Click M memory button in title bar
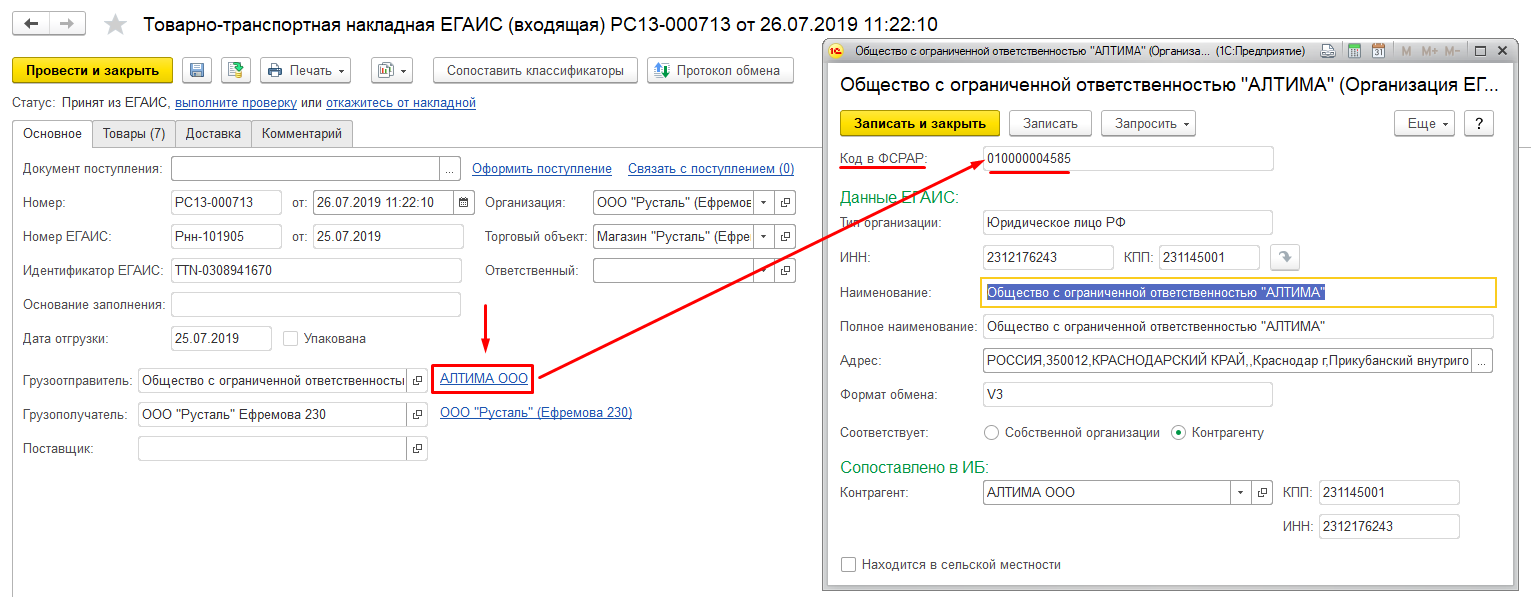1531x597 pixels. 1406,51
